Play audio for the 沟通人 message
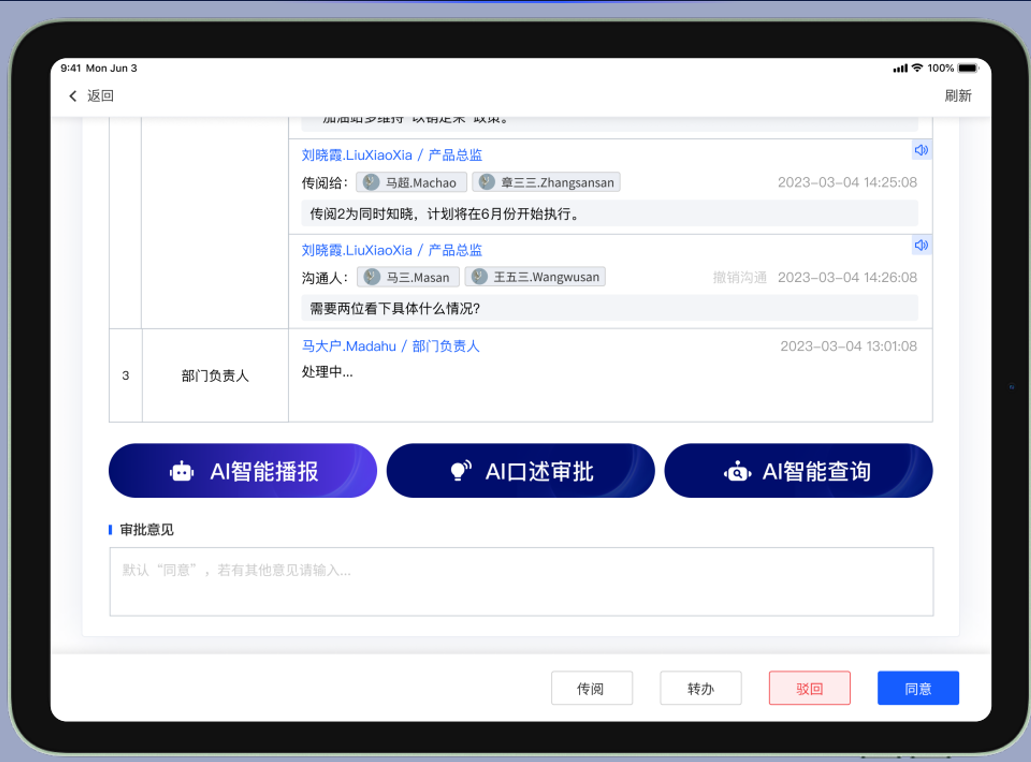The image size is (1031, 762). click(920, 244)
